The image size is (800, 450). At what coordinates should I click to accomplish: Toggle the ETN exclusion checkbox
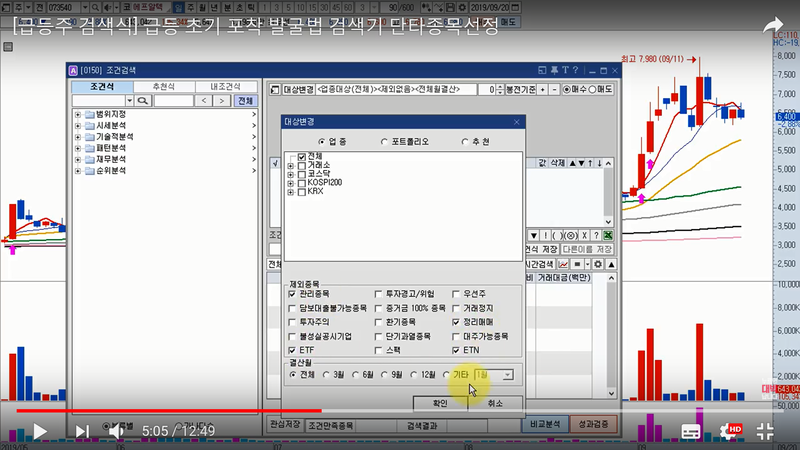456,351
